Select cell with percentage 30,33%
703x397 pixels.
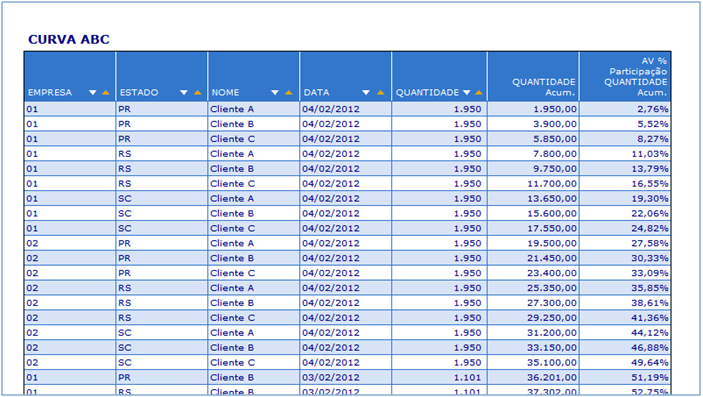click(x=625, y=258)
